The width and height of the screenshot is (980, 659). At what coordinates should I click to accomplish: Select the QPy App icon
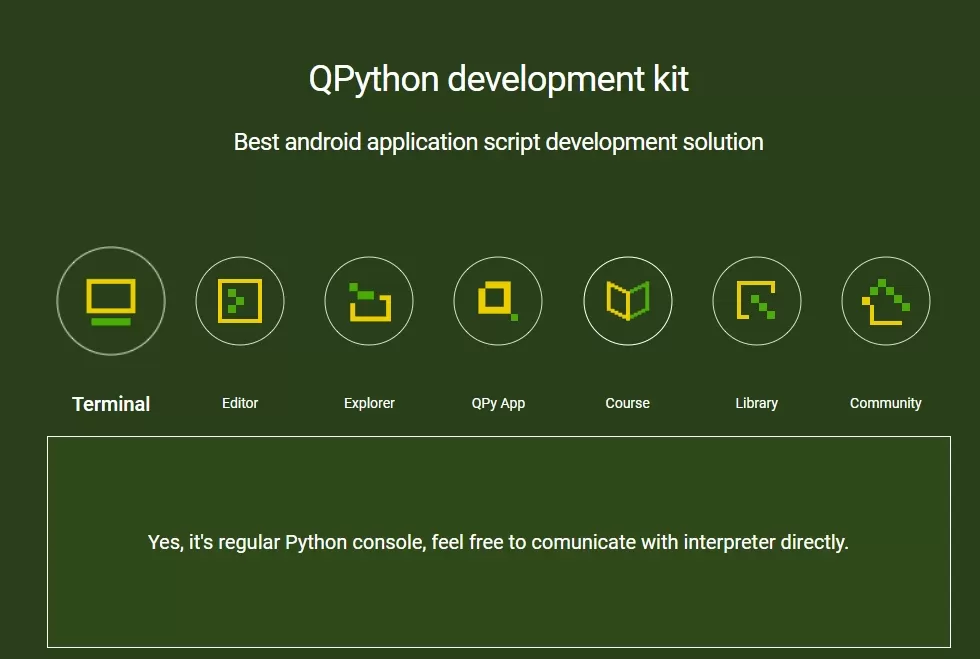click(x=498, y=301)
